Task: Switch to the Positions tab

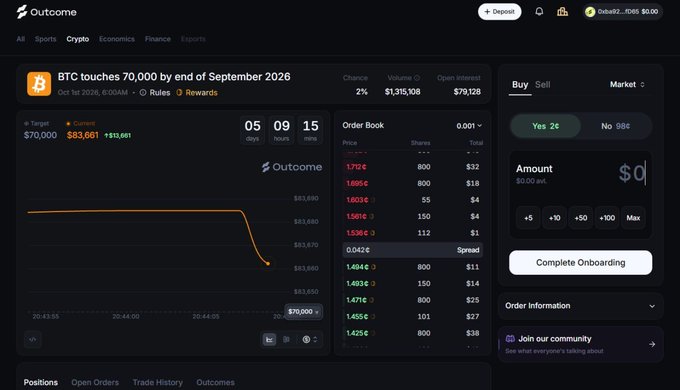Action: [x=41, y=383]
